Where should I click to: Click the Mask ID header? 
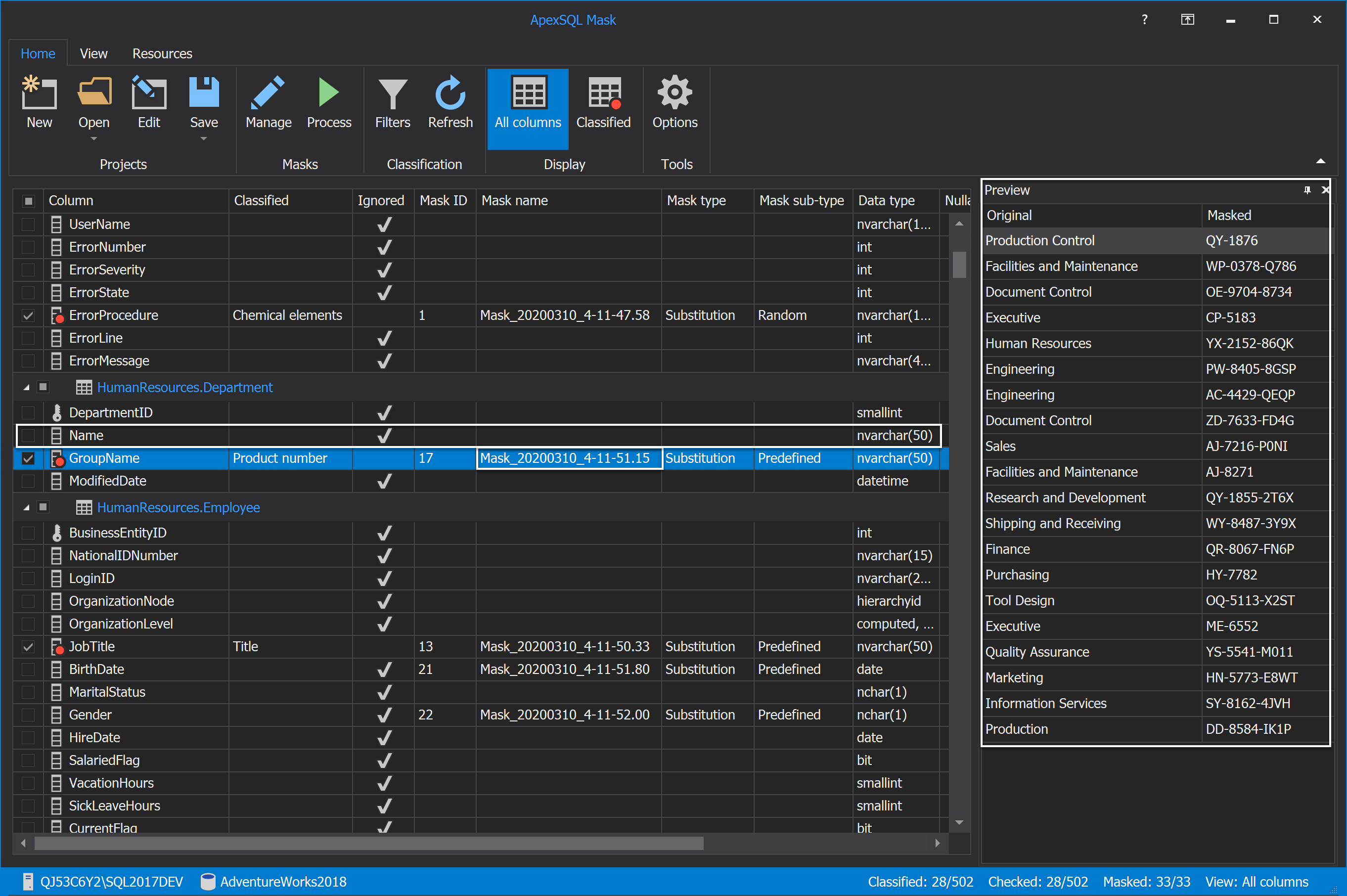(x=445, y=201)
